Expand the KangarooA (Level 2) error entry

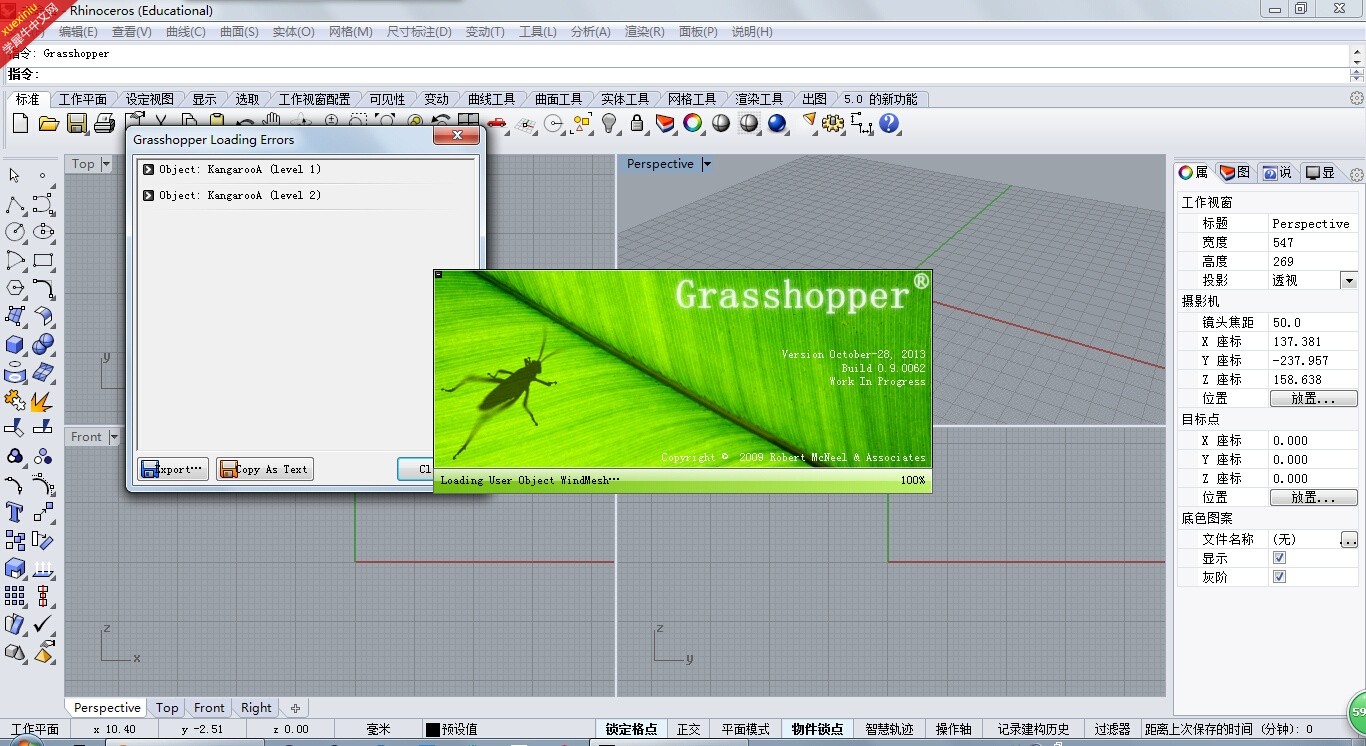[x=148, y=195]
